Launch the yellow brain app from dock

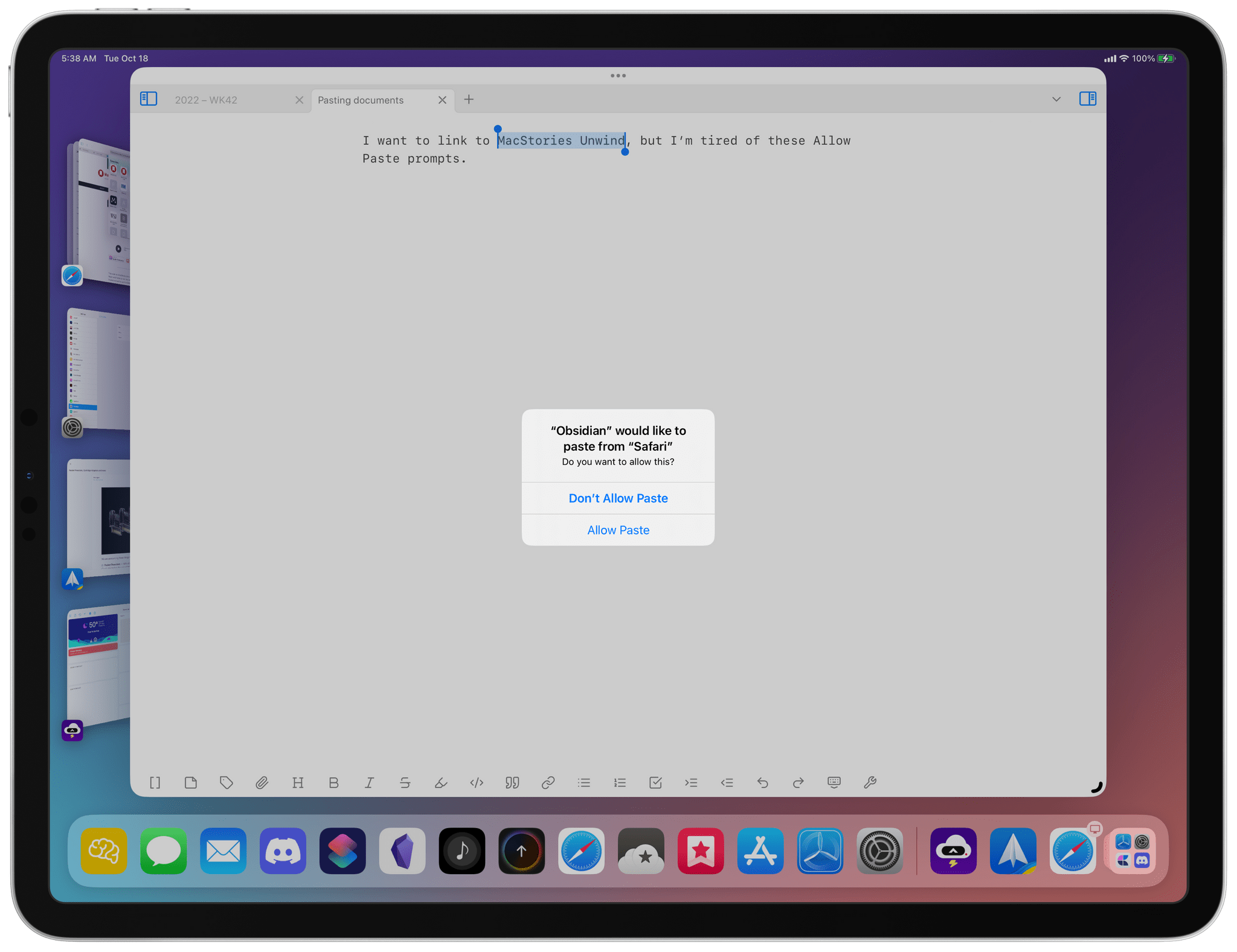(x=103, y=851)
